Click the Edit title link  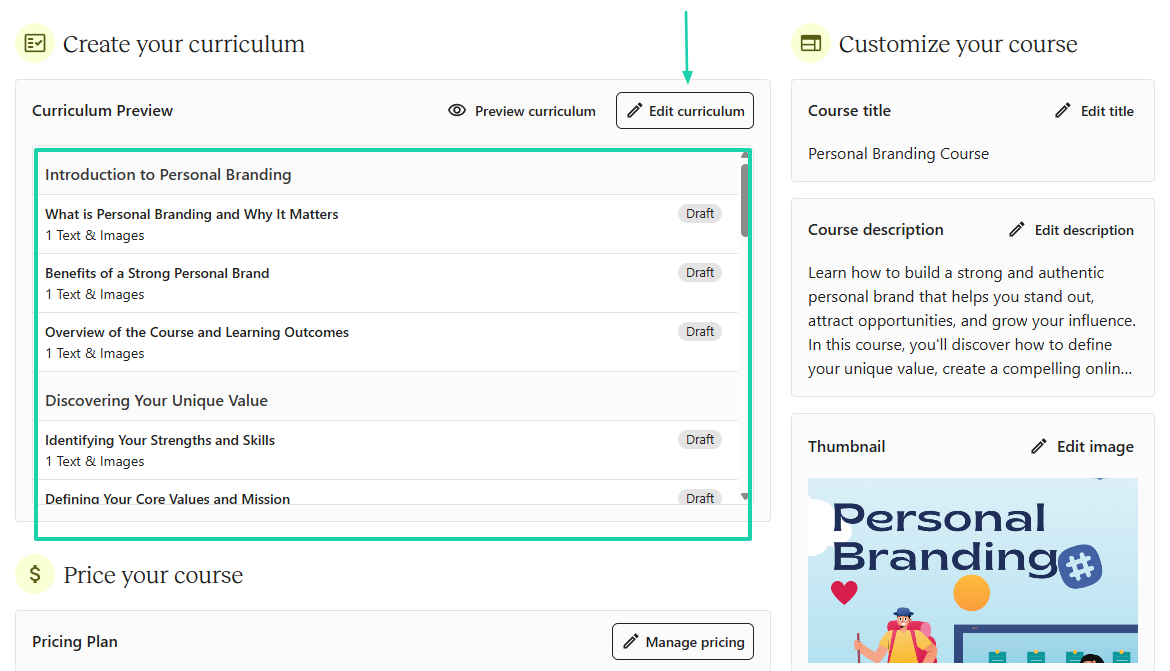(x=1094, y=110)
